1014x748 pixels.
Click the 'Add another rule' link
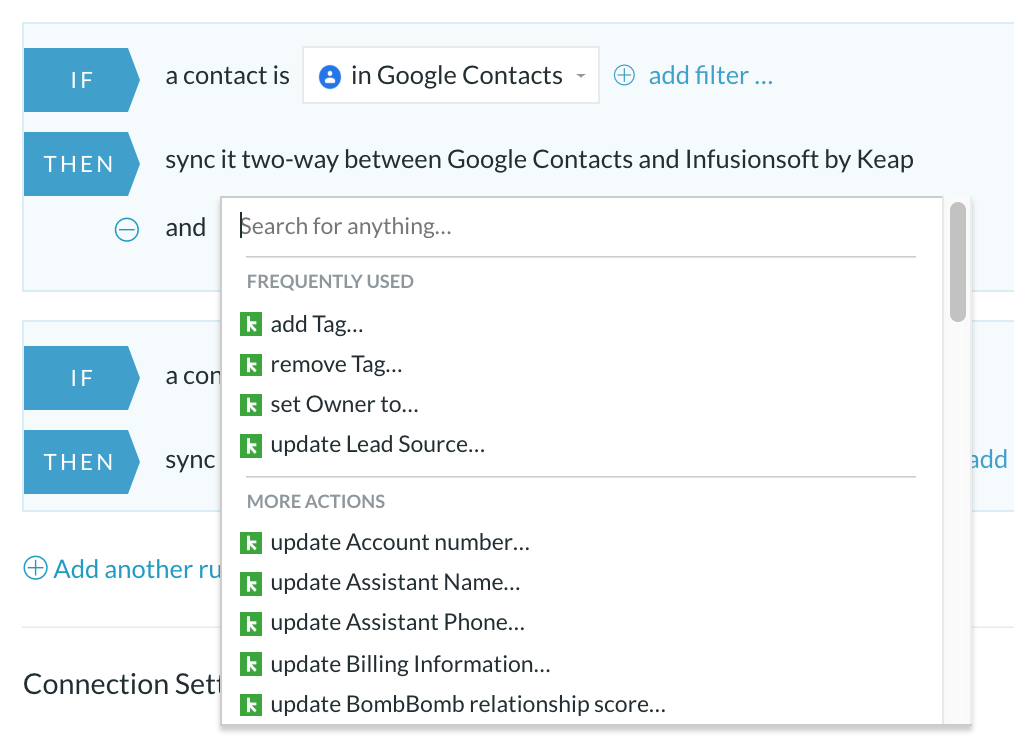point(137,569)
